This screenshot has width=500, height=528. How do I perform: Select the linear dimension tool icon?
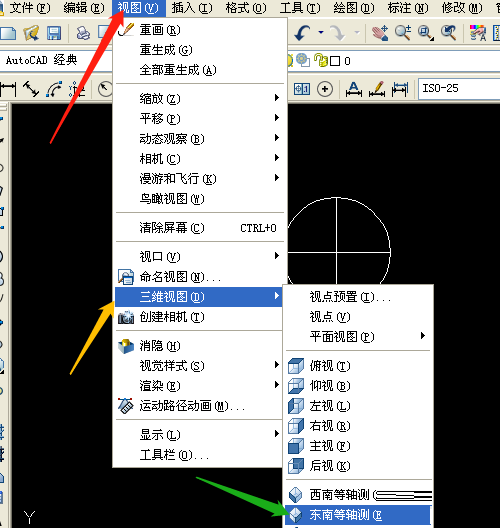(x=8, y=89)
